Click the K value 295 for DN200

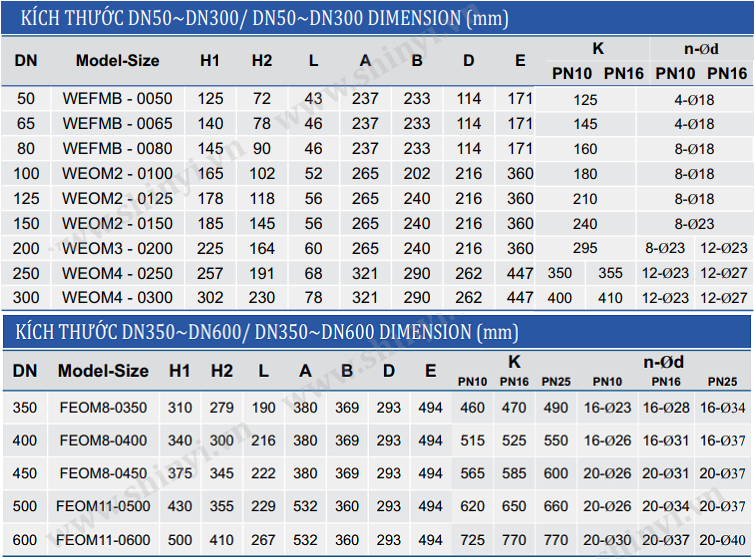tap(585, 248)
